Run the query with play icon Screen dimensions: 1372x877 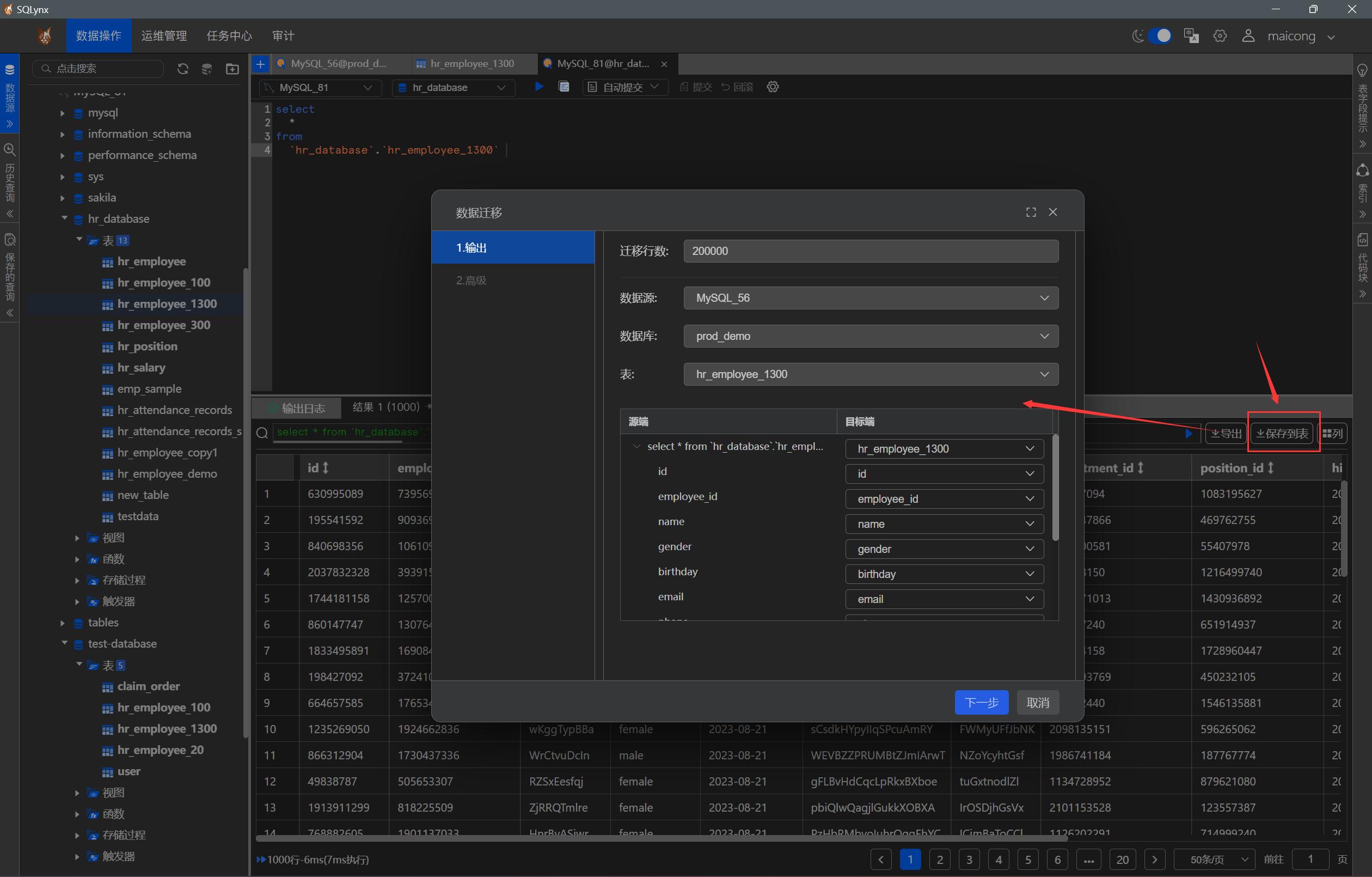(538, 87)
